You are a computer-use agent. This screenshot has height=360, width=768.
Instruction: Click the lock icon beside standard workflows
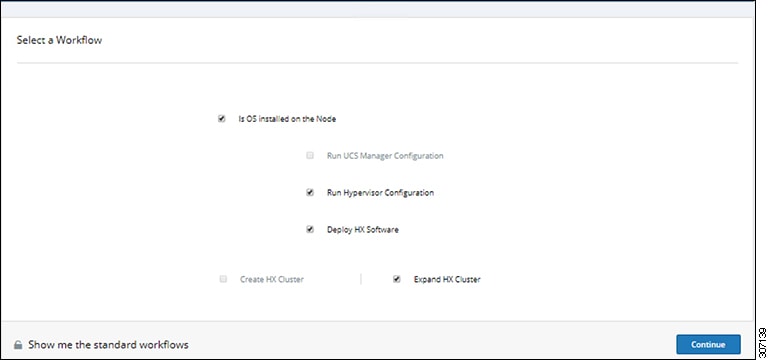tap(18, 345)
